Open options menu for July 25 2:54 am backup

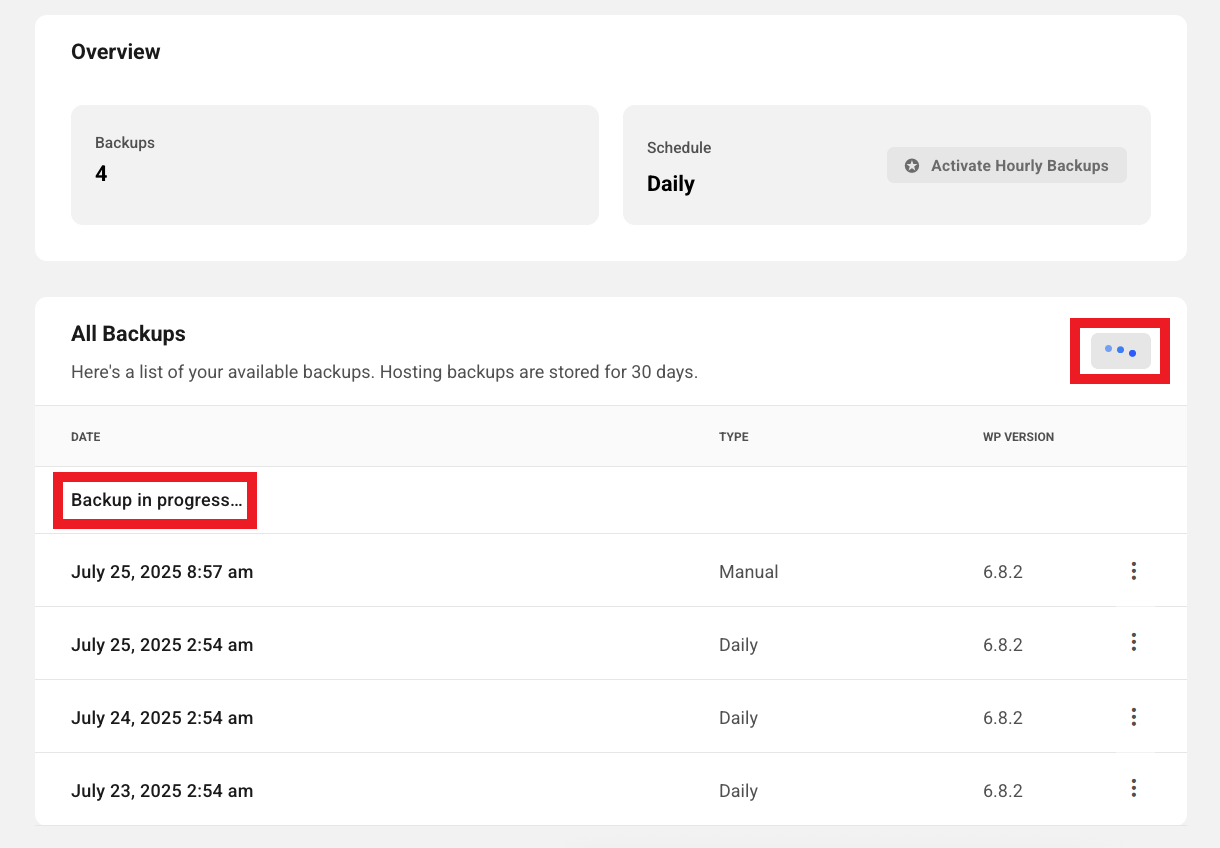[x=1133, y=642]
